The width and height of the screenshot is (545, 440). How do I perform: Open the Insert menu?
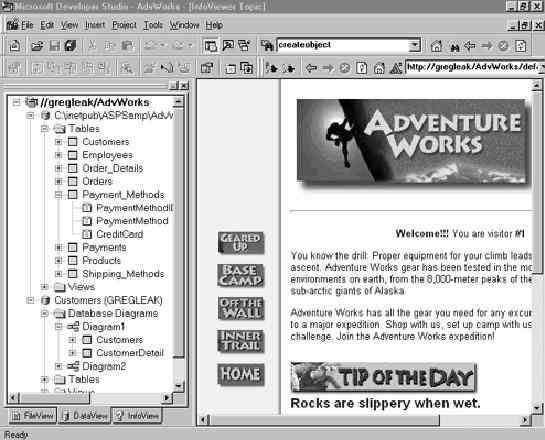95,25
